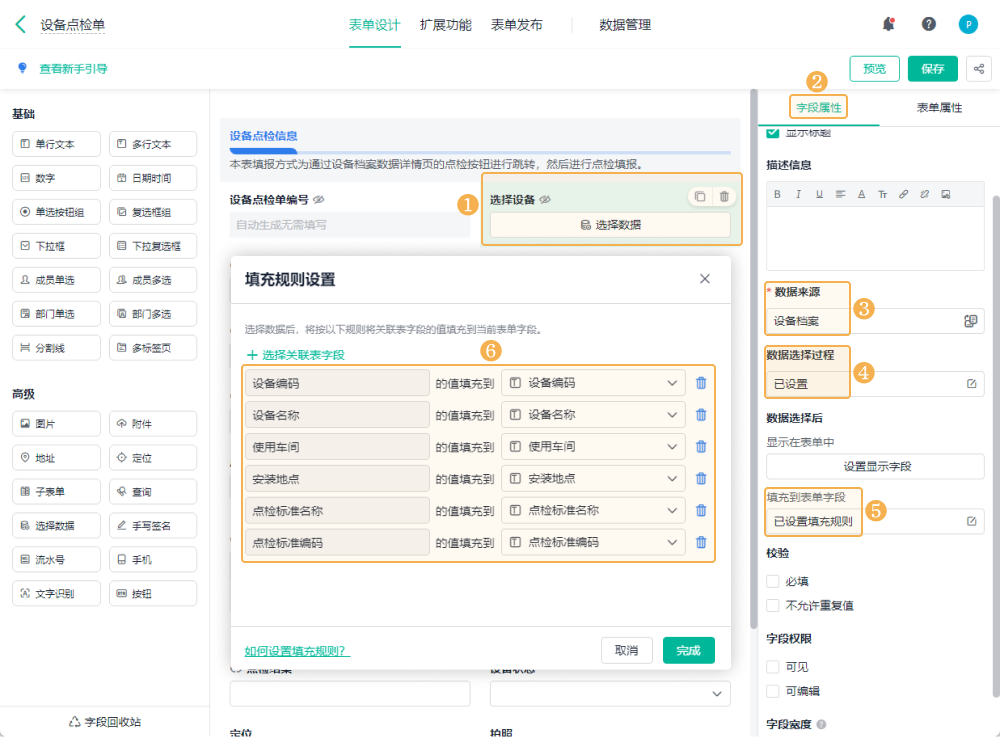This screenshot has width=1000, height=737.
Task: Open the 如何设置填充规则 help link
Action: tap(297, 651)
